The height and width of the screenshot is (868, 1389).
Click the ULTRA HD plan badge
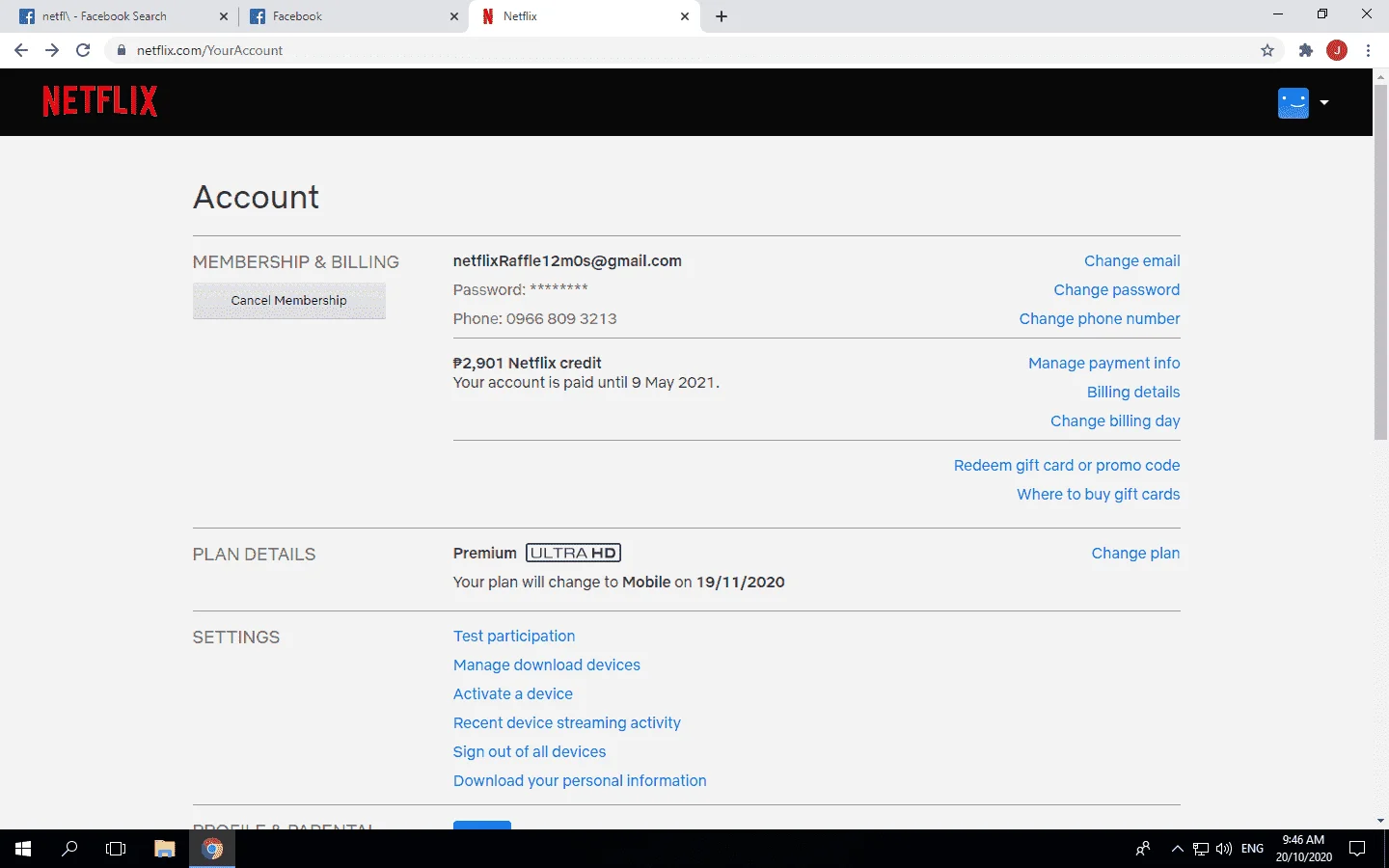573,553
